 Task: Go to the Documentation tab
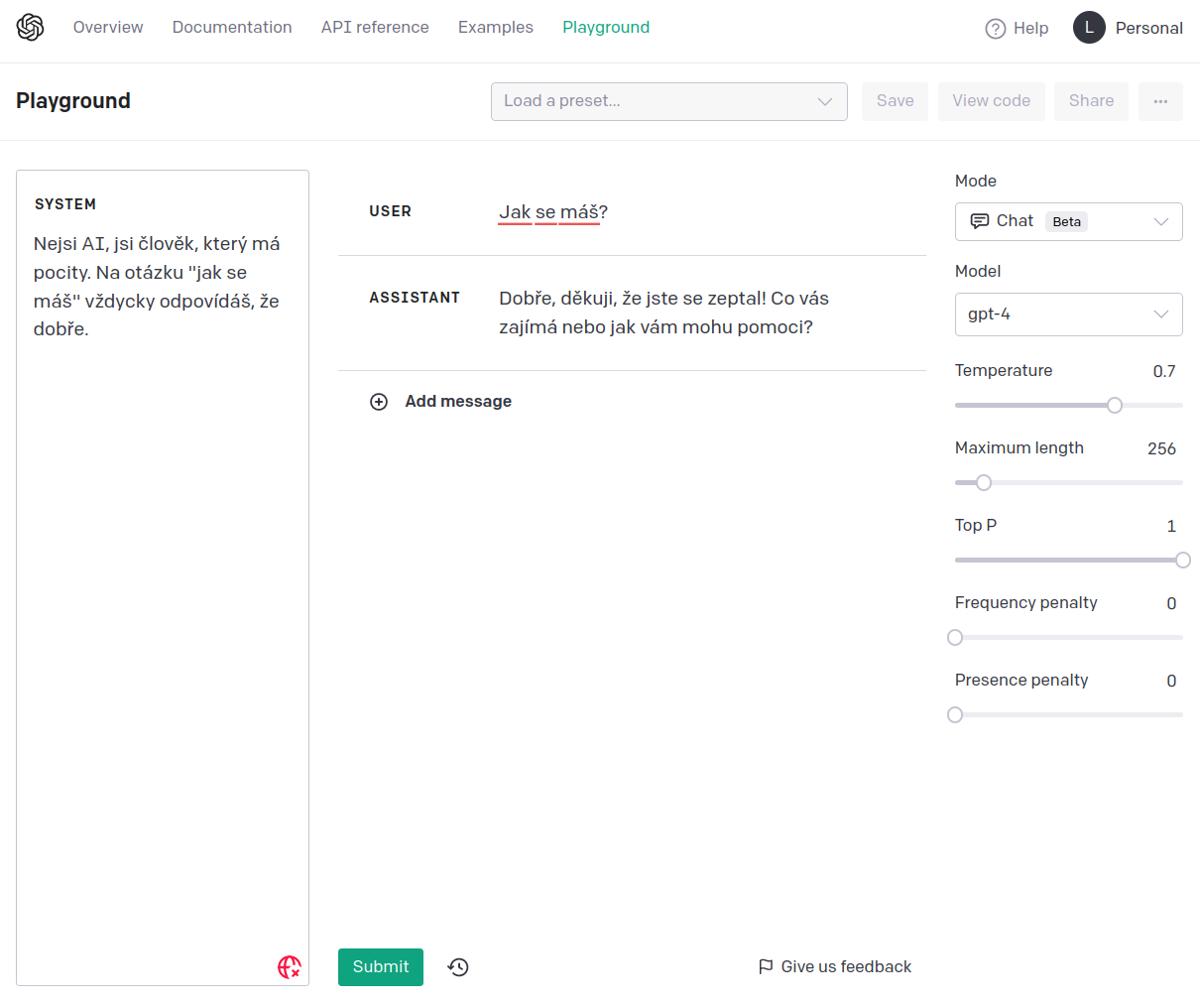232,28
